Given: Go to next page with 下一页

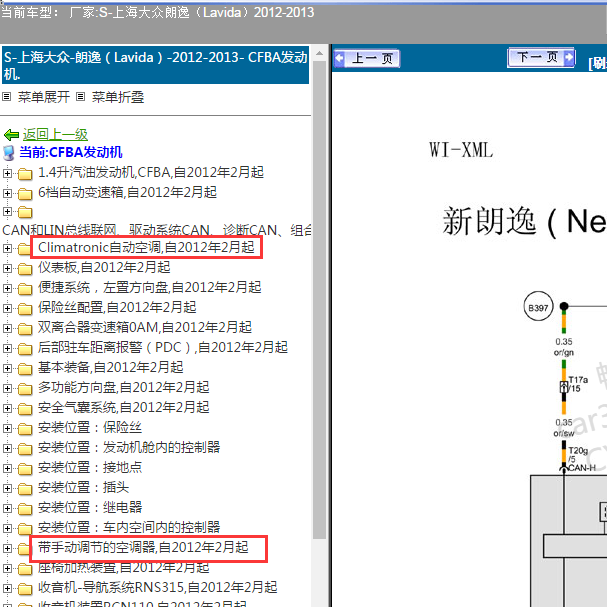Looking at the screenshot, I should tap(541, 58).
